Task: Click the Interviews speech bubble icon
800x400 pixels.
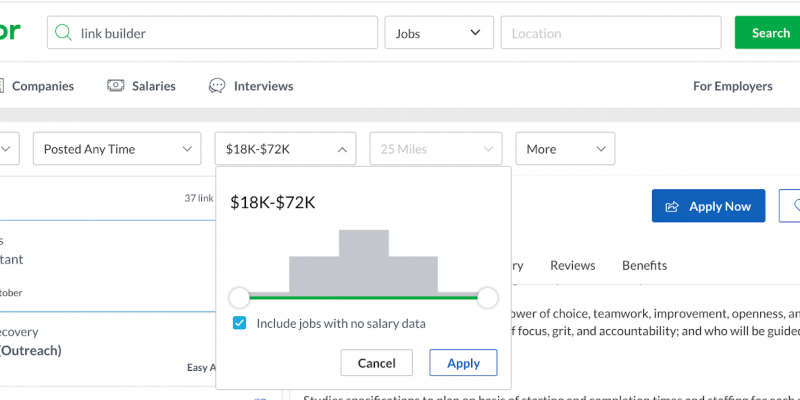Action: pyautogui.click(x=217, y=86)
